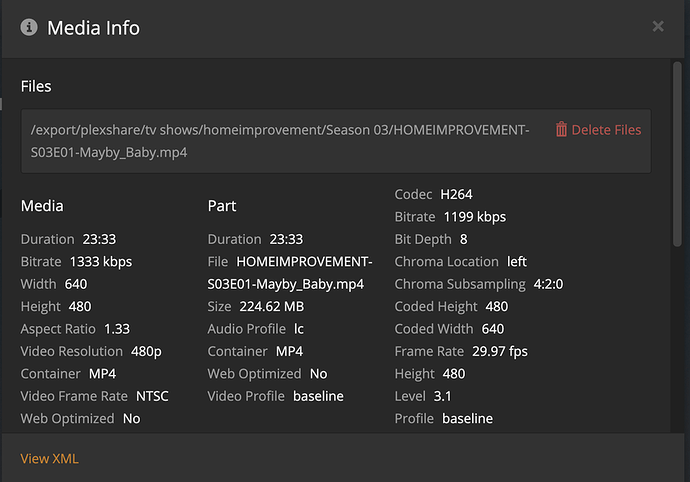Viewport: 690px width, 482px height.
Task: Click the Files section heading
Action: (x=36, y=86)
